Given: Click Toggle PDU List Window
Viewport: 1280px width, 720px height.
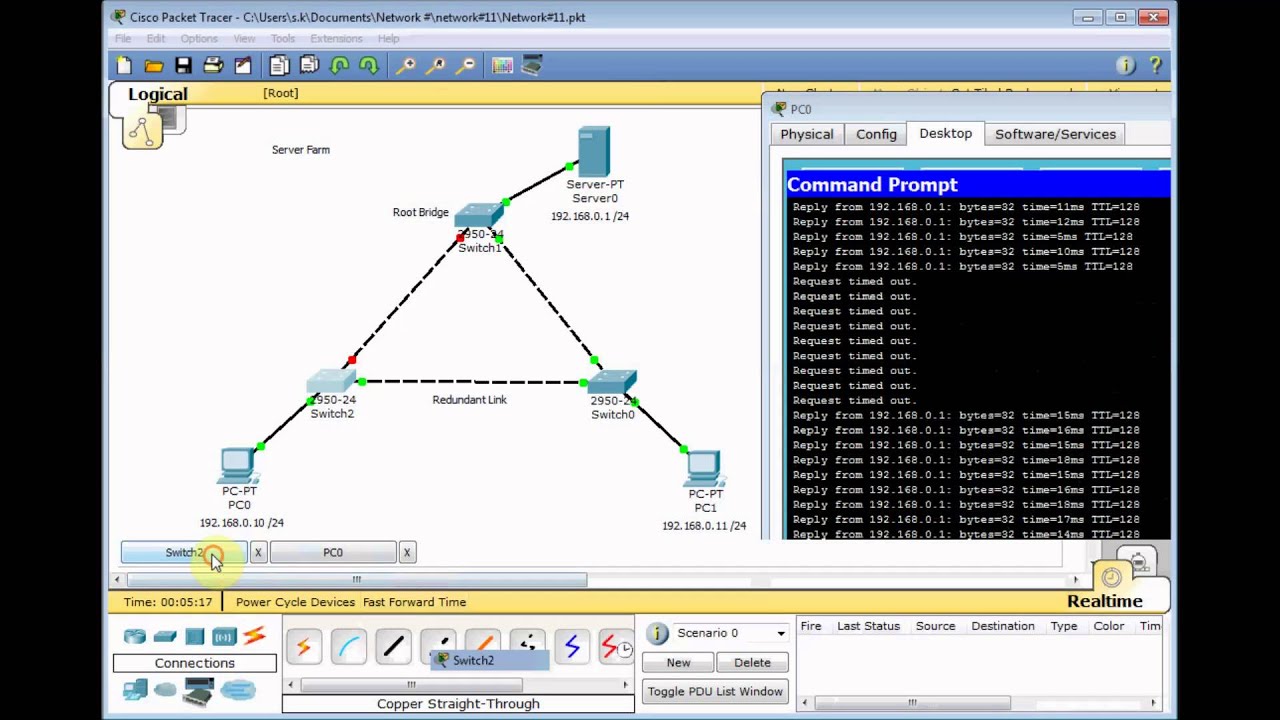Looking at the screenshot, I should 715,691.
